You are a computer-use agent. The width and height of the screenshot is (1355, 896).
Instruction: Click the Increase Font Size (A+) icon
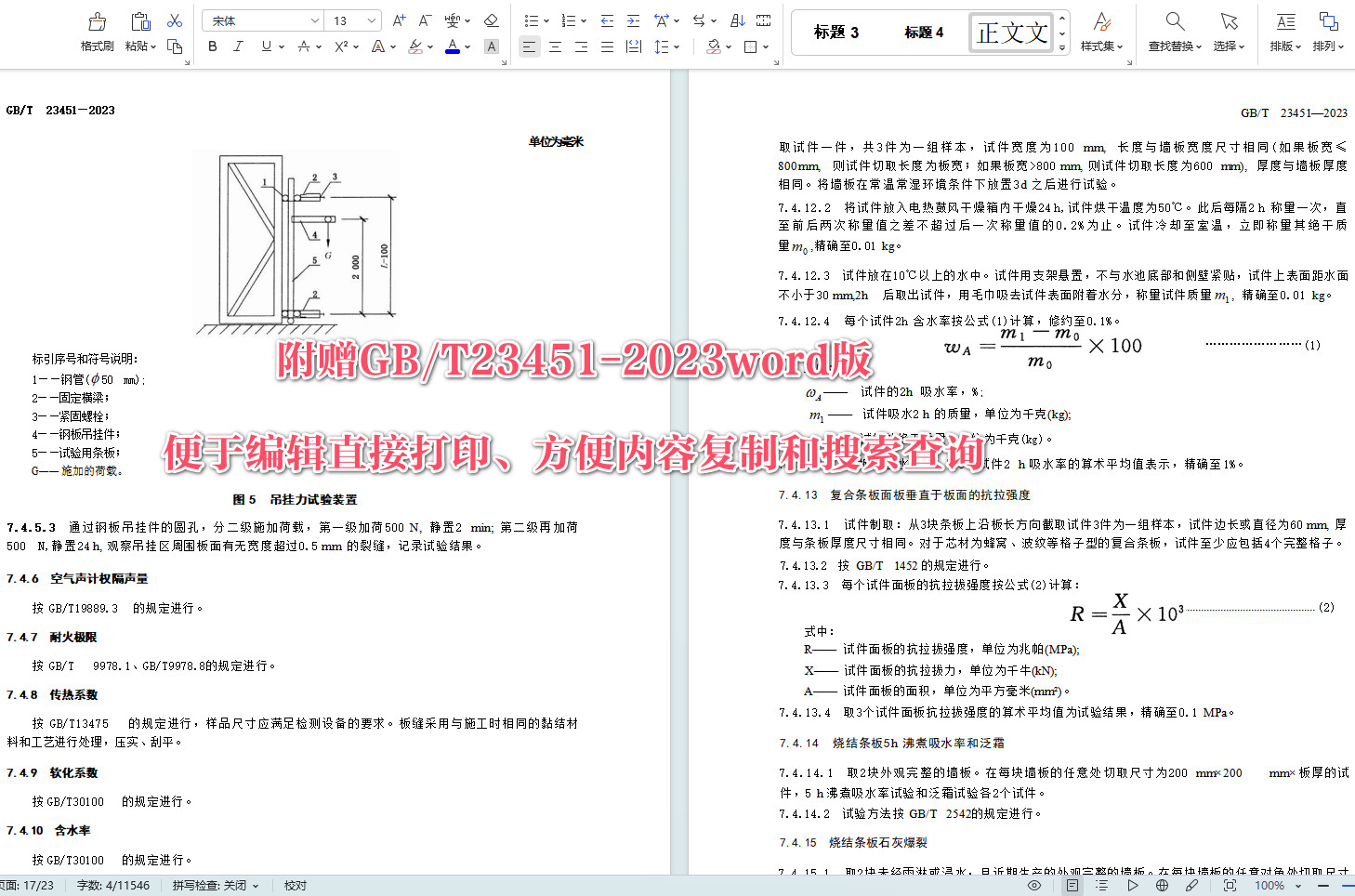click(x=398, y=20)
